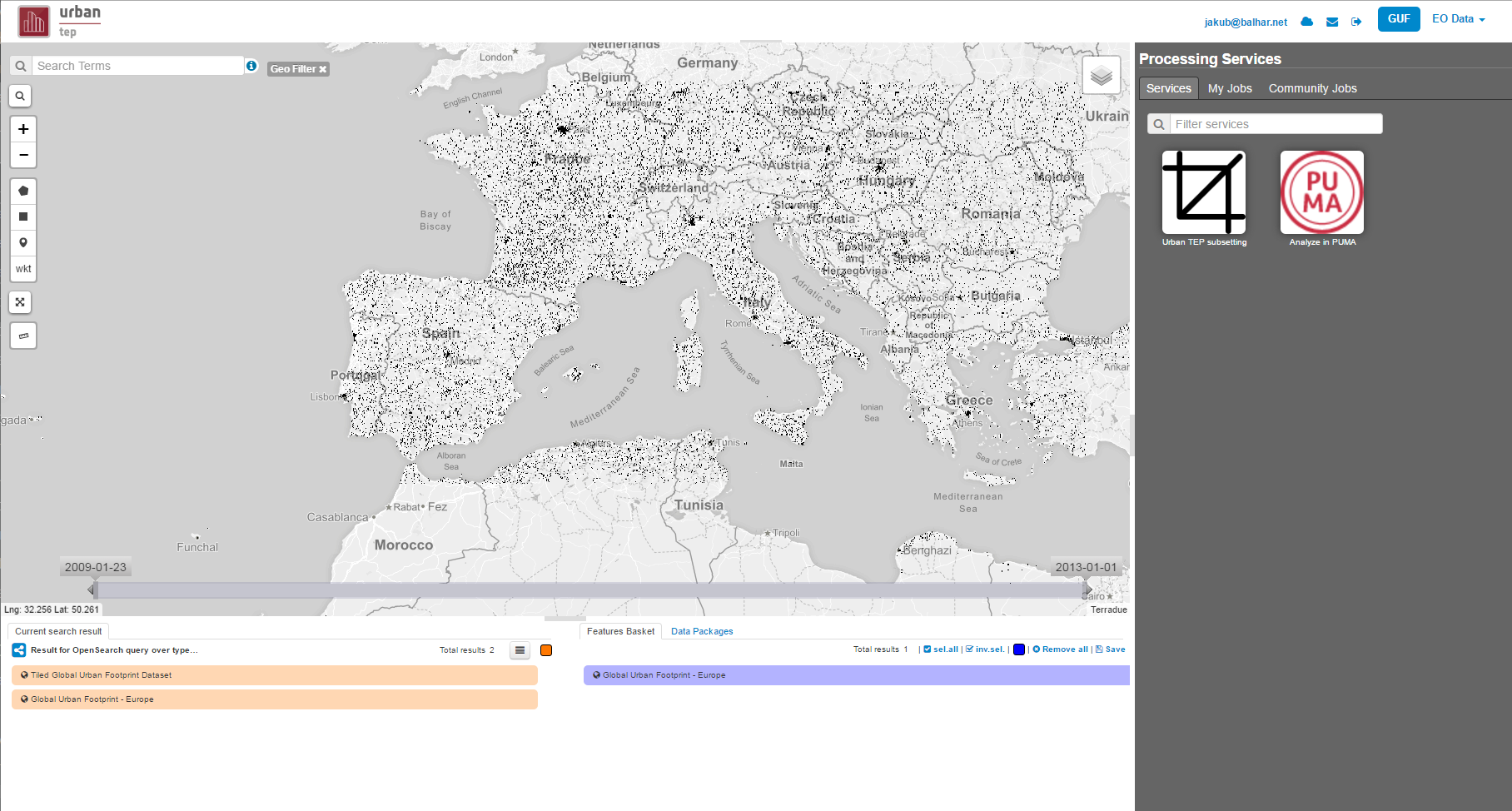Zoom out on the map
1512x811 pixels.
(x=23, y=155)
